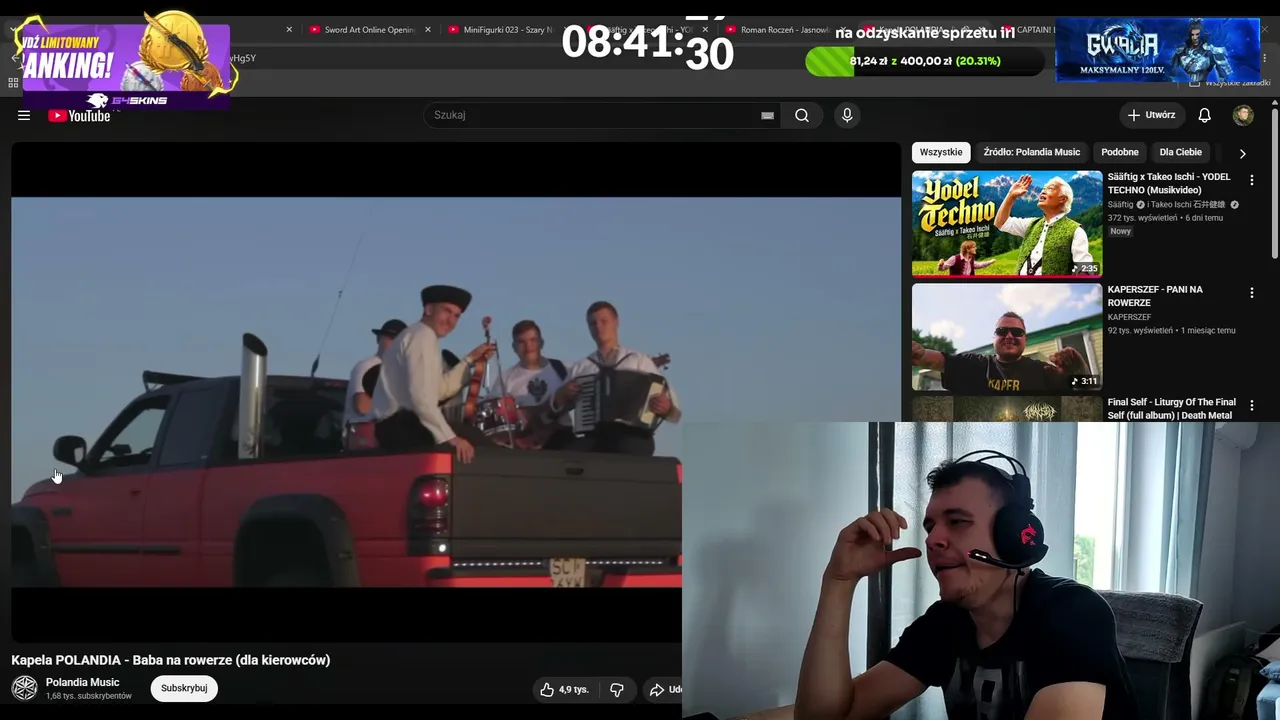Open options menu for PANI NA ROWERZE video
1280x720 pixels.
tap(1251, 293)
